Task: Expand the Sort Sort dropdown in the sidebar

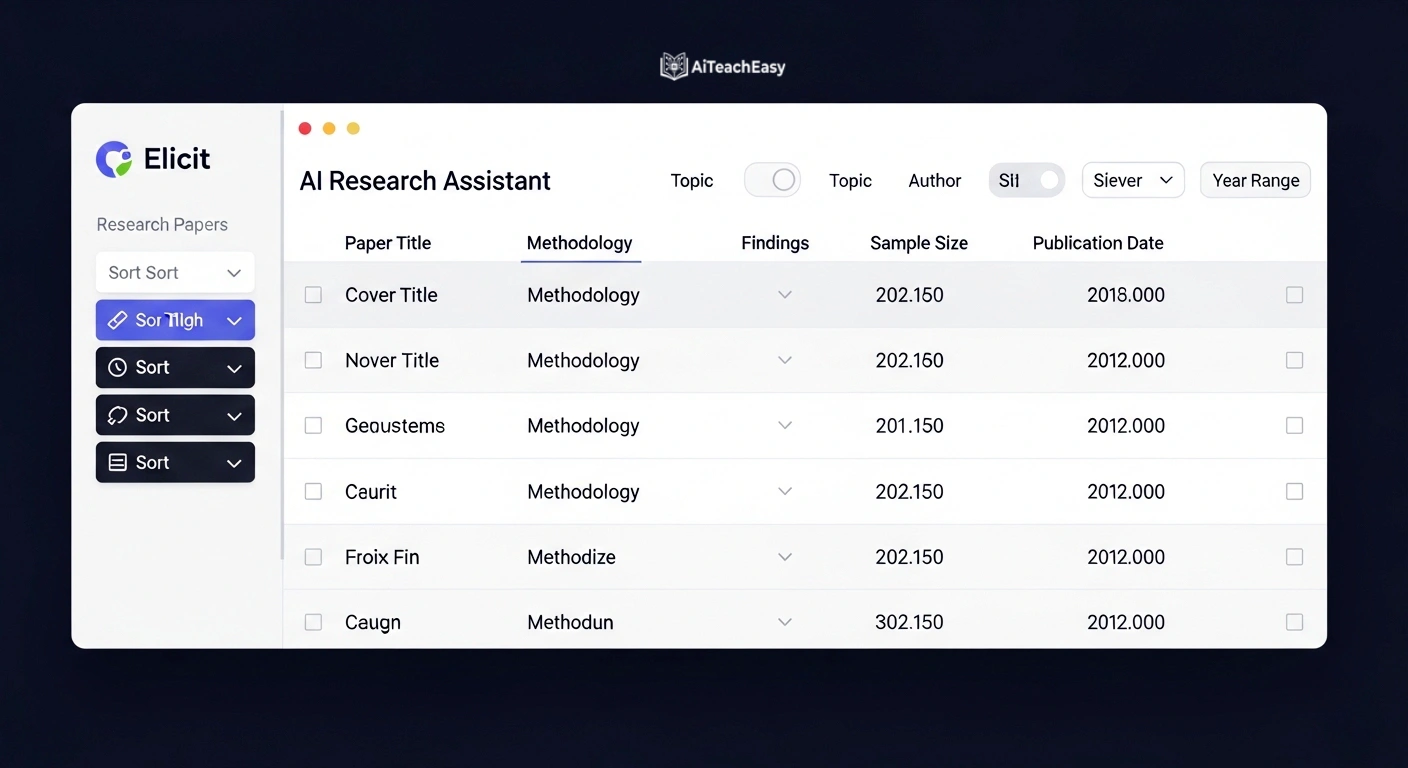Action: pos(175,272)
